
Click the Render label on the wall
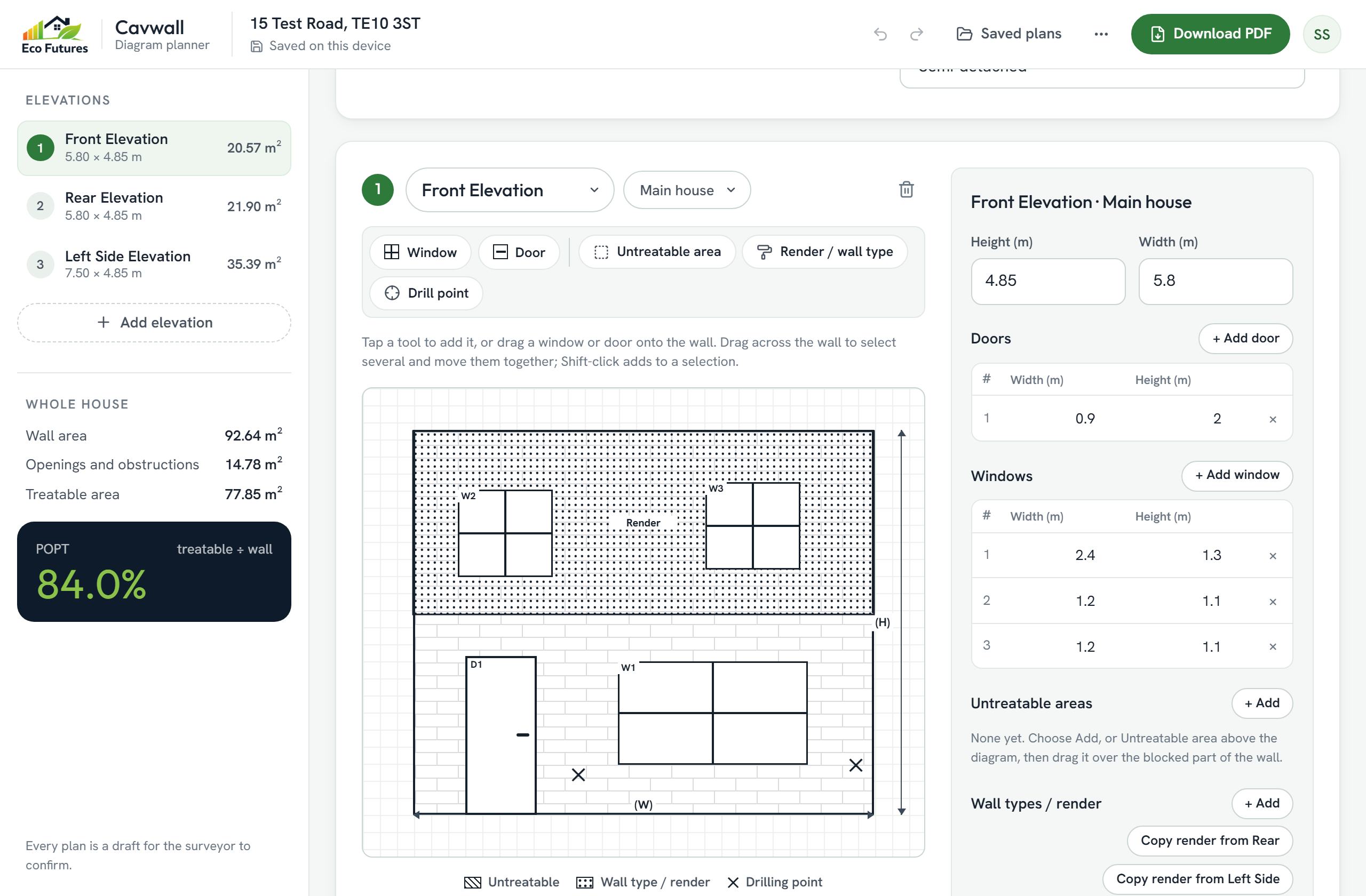click(643, 523)
